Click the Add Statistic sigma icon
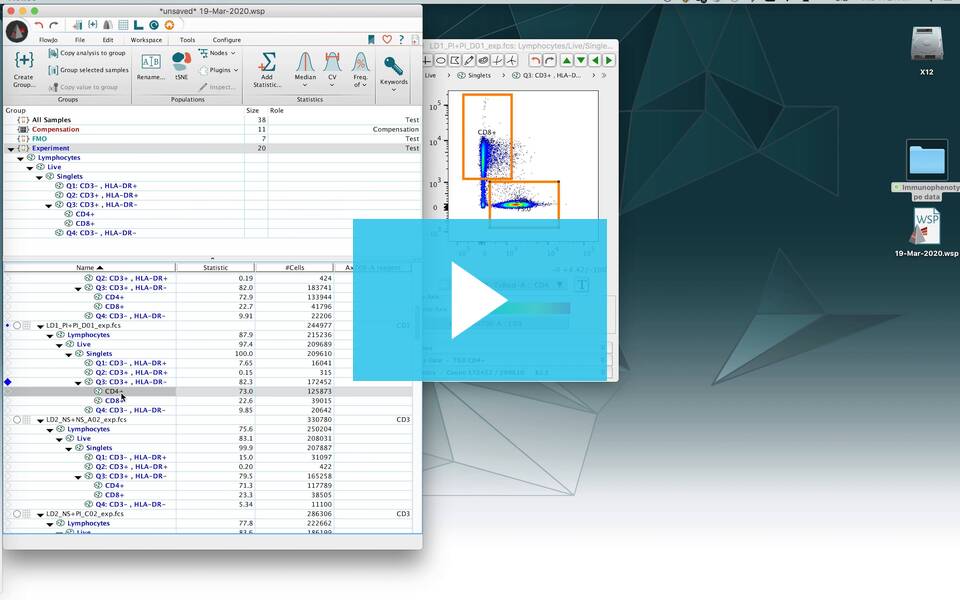The height and width of the screenshot is (600, 960). pos(268,61)
